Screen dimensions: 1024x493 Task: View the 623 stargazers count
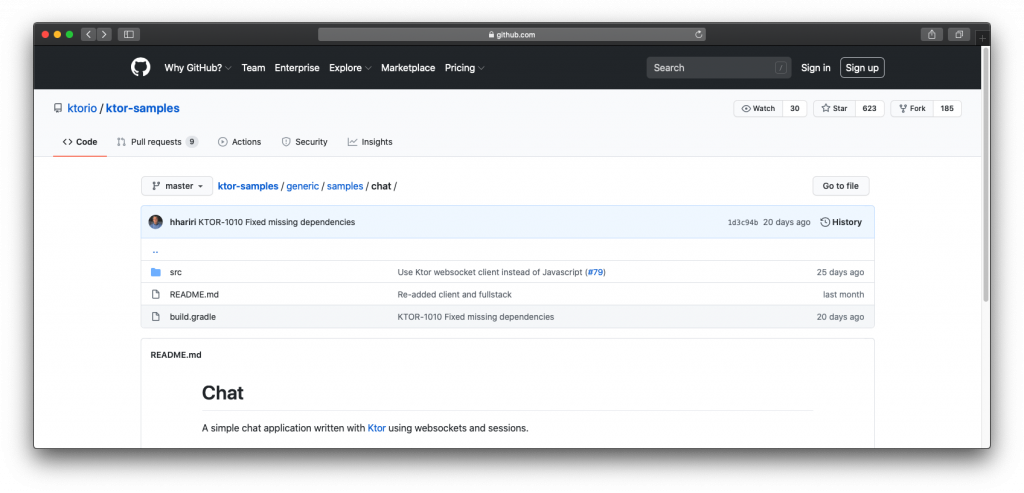(869, 108)
